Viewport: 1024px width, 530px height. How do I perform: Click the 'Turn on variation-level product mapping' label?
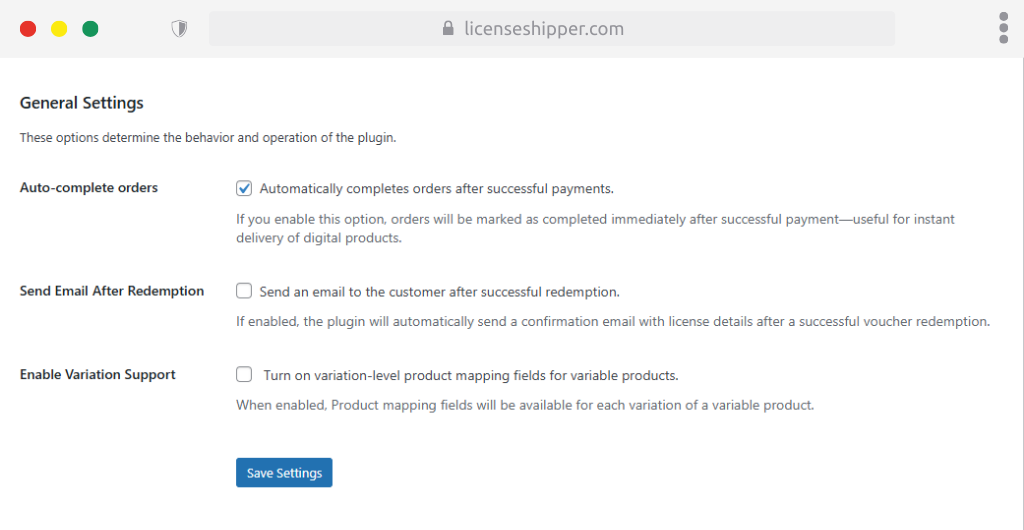click(471, 376)
